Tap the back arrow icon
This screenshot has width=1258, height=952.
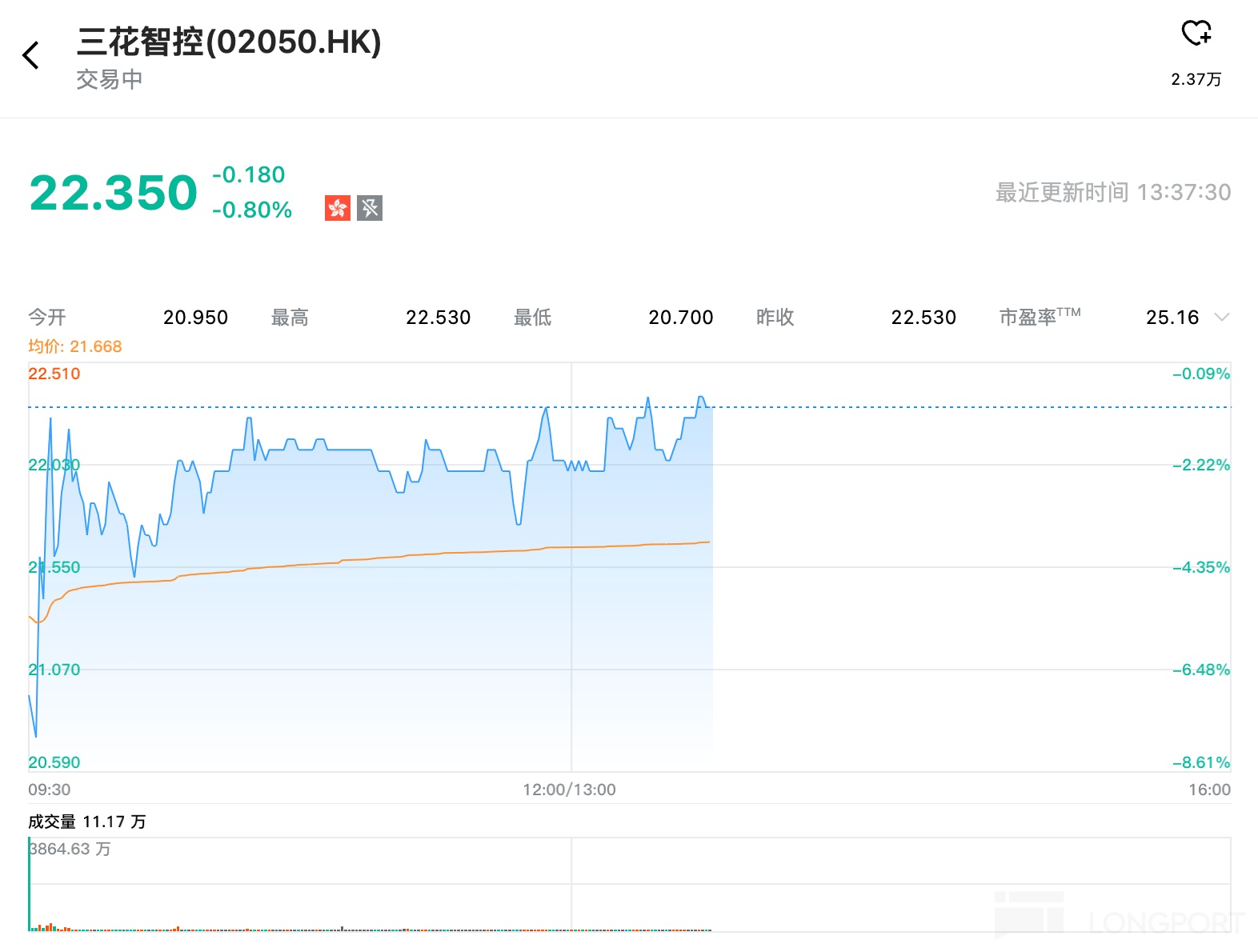point(31,55)
